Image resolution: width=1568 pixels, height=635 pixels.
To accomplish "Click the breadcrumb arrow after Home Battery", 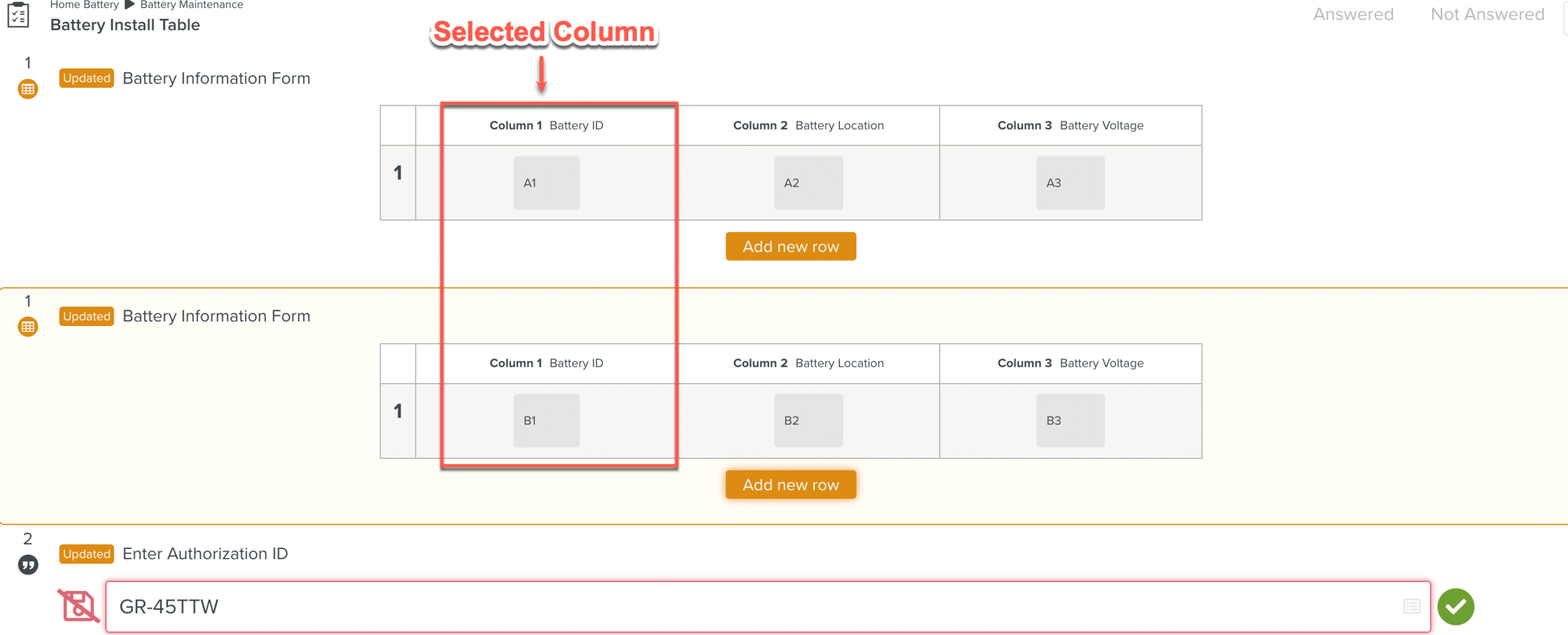I will (x=130, y=5).
